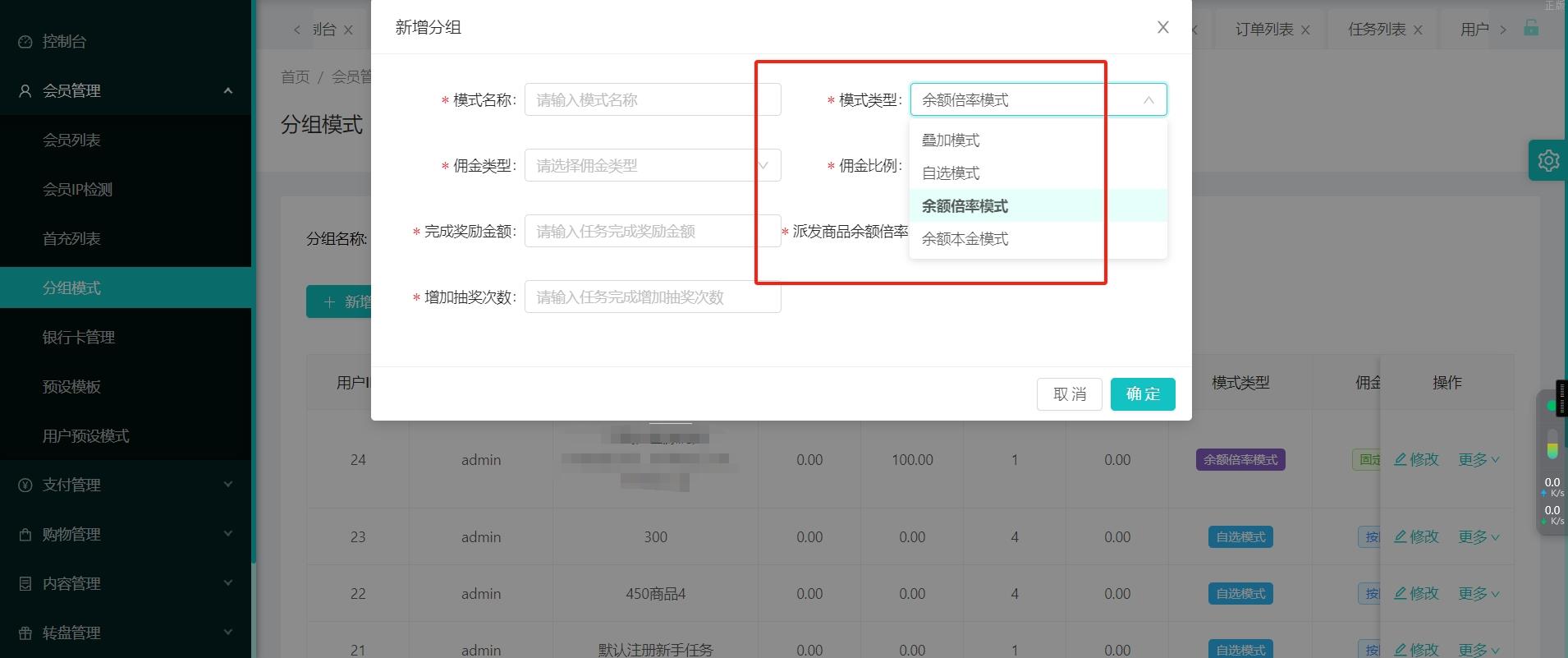Screen dimensions: 1568x658
Task: Click the 取消 cancel button
Action: point(1069,394)
